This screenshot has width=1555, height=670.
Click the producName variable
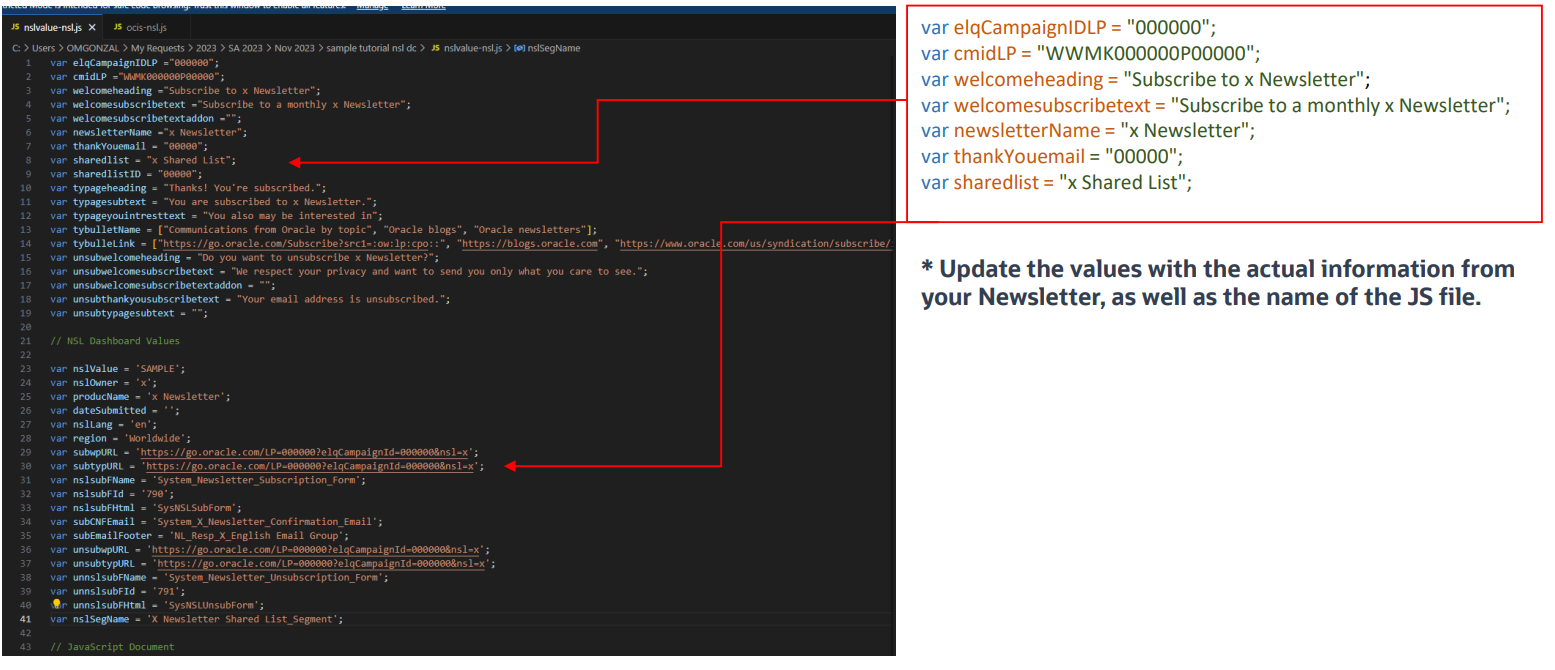click(x=102, y=397)
